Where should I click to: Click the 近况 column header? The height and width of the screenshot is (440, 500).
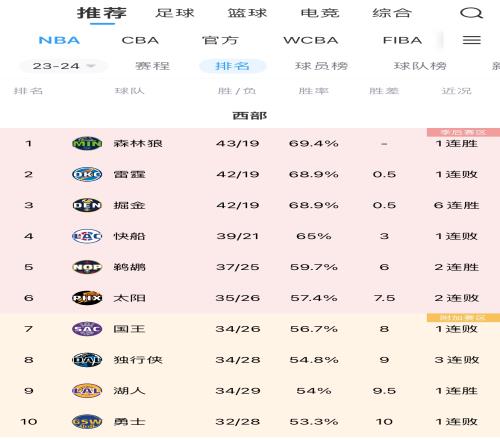pyautogui.click(x=457, y=91)
